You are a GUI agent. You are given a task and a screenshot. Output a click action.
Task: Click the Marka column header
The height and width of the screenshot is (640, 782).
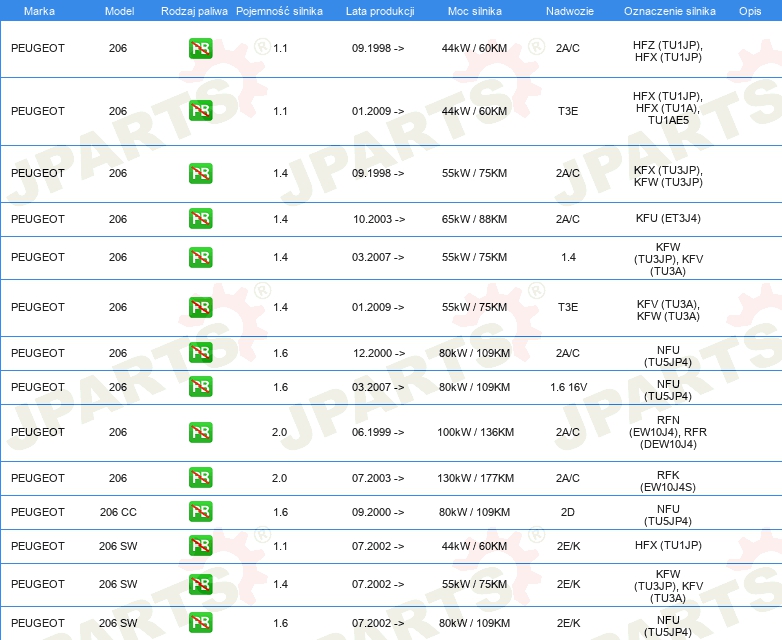[x=39, y=11]
